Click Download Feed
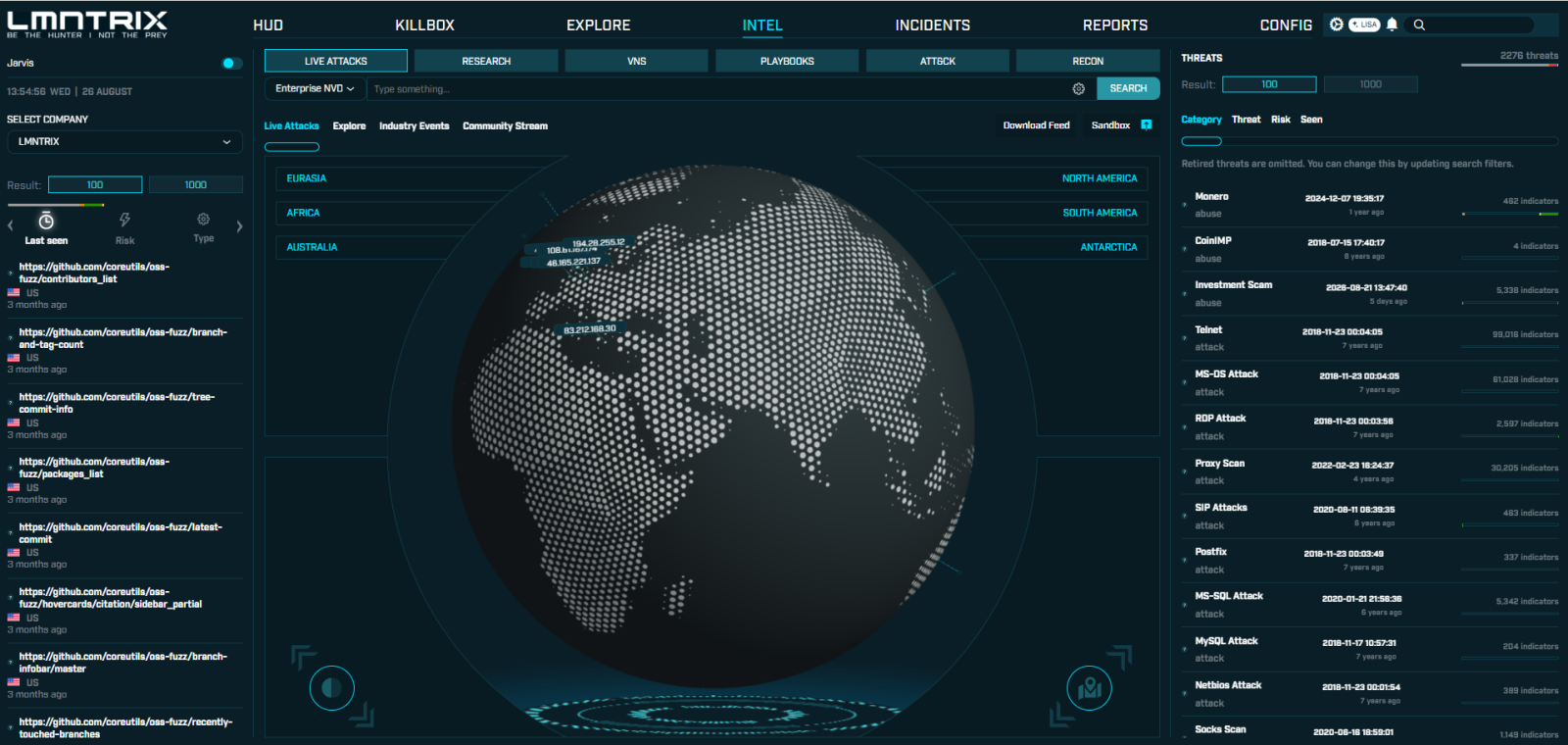This screenshot has height=745, width=1568. (x=1036, y=125)
